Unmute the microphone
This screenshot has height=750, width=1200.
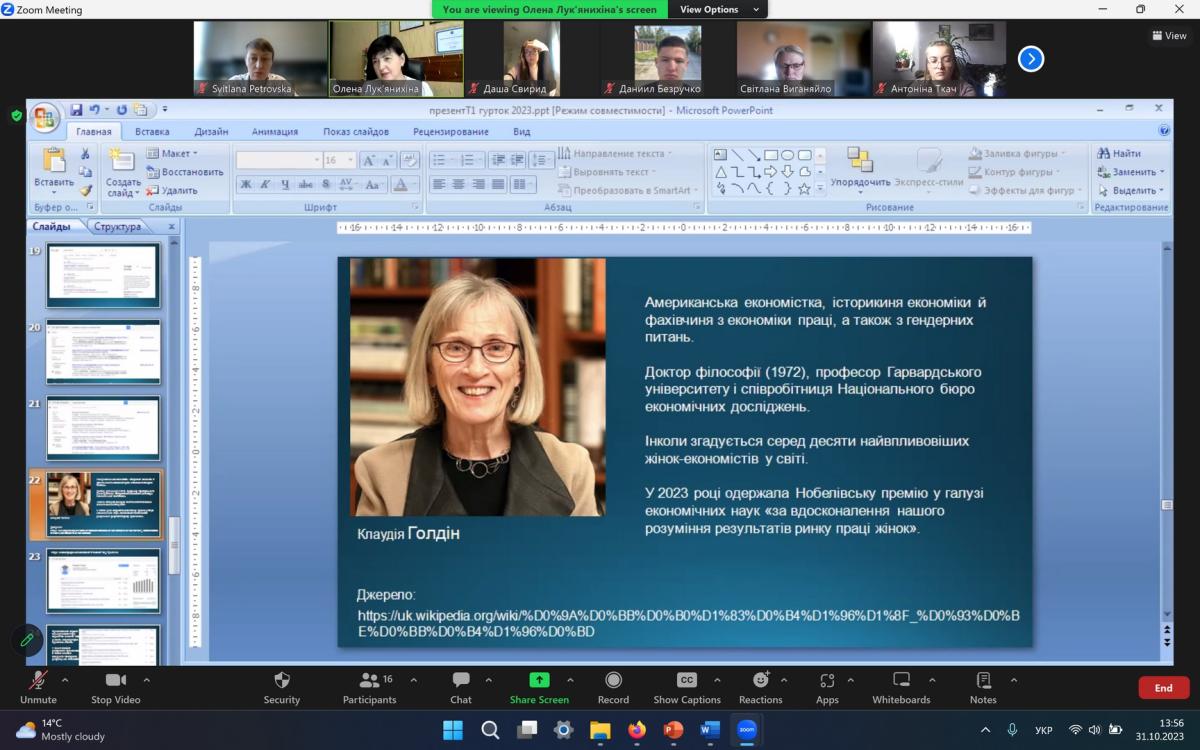39,681
